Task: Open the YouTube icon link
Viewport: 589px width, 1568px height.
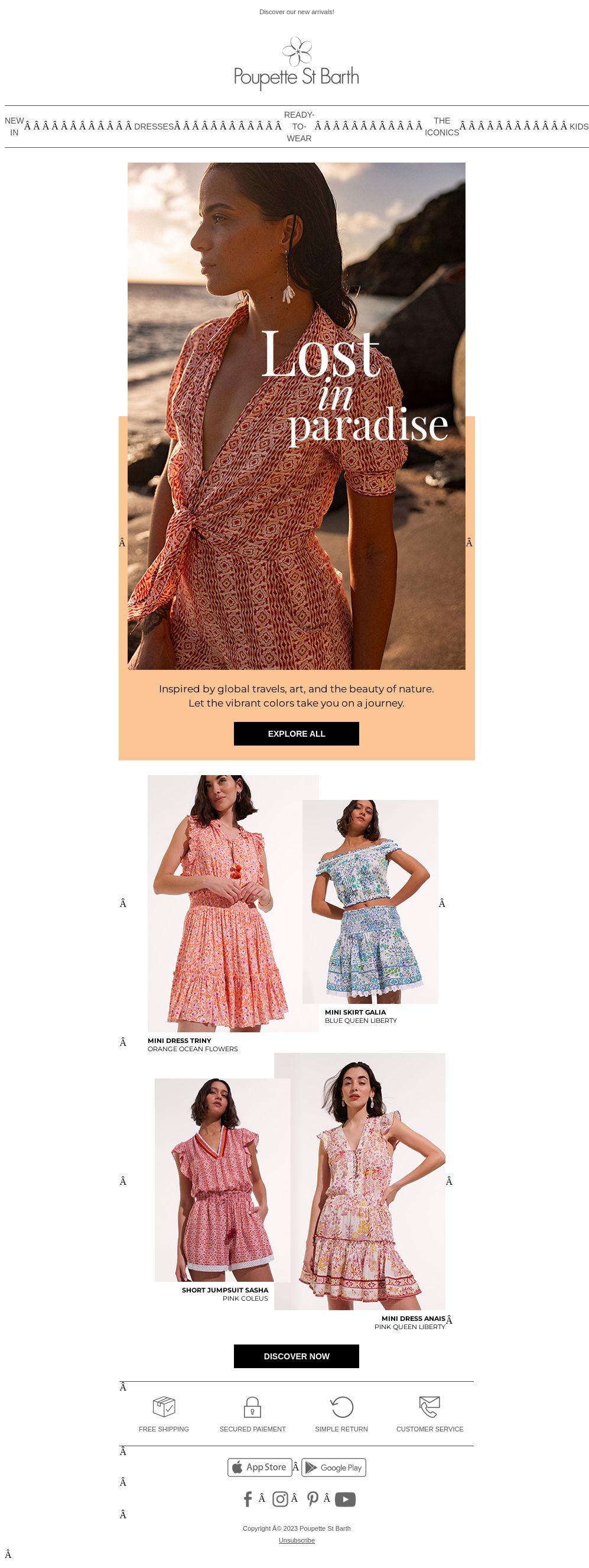Action: (x=345, y=1499)
